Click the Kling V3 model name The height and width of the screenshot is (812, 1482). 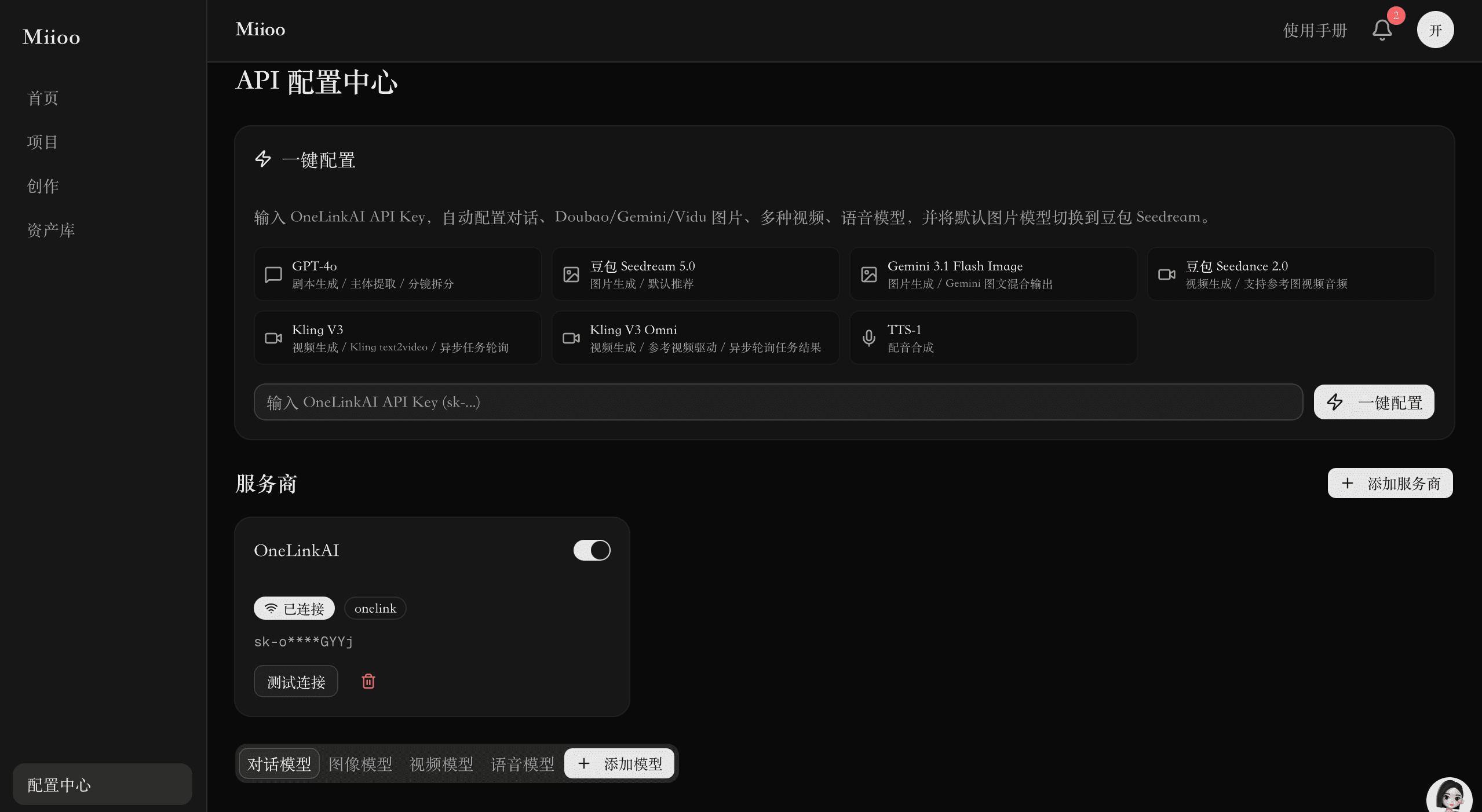tap(317, 330)
